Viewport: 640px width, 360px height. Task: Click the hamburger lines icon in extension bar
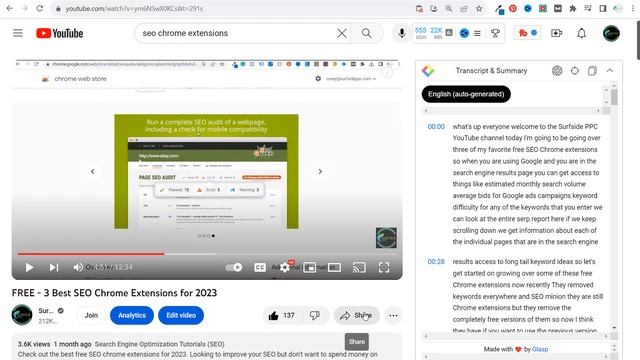pyautogui.click(x=477, y=33)
